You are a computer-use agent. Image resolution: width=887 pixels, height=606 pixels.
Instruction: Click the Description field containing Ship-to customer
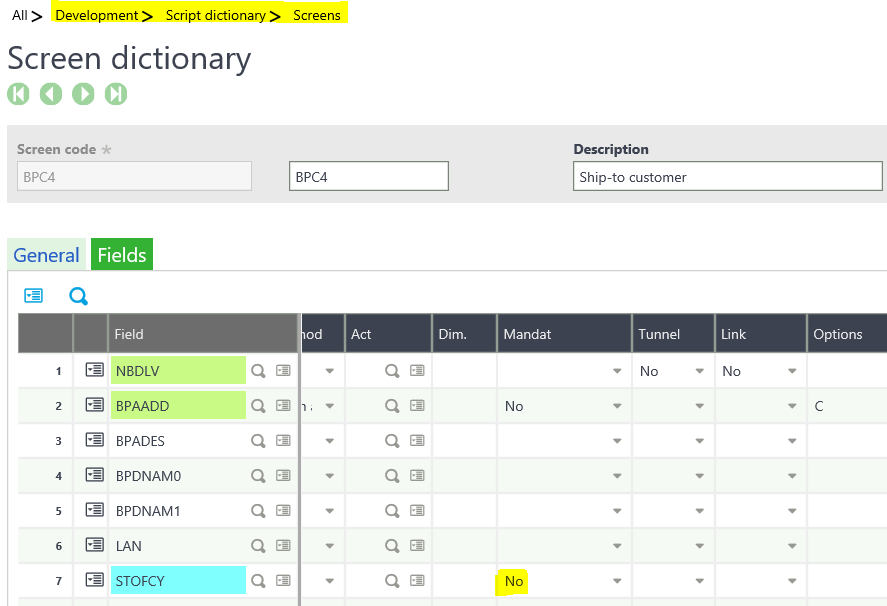tap(727, 177)
